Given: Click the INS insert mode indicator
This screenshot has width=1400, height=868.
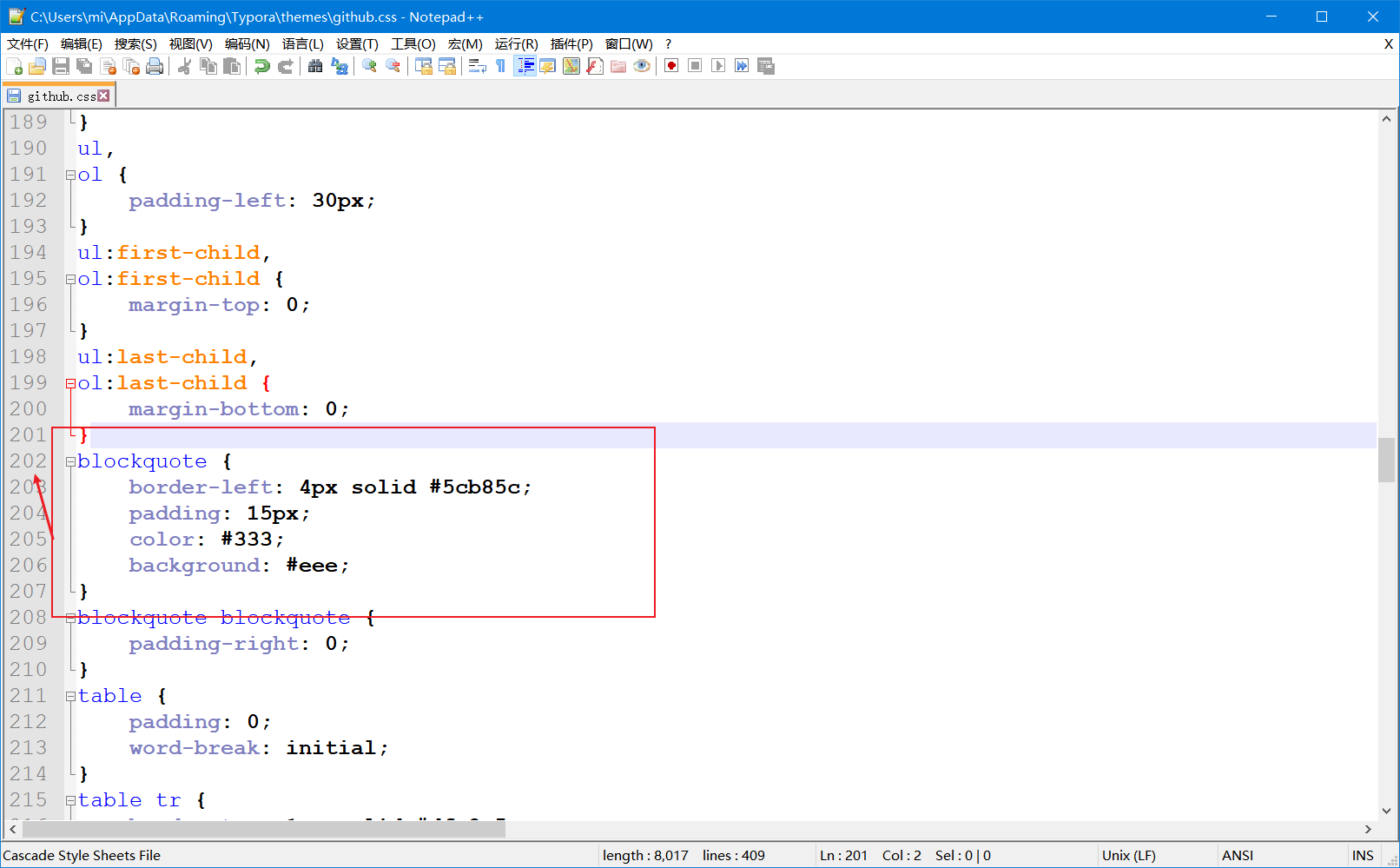Looking at the screenshot, I should click(1363, 856).
